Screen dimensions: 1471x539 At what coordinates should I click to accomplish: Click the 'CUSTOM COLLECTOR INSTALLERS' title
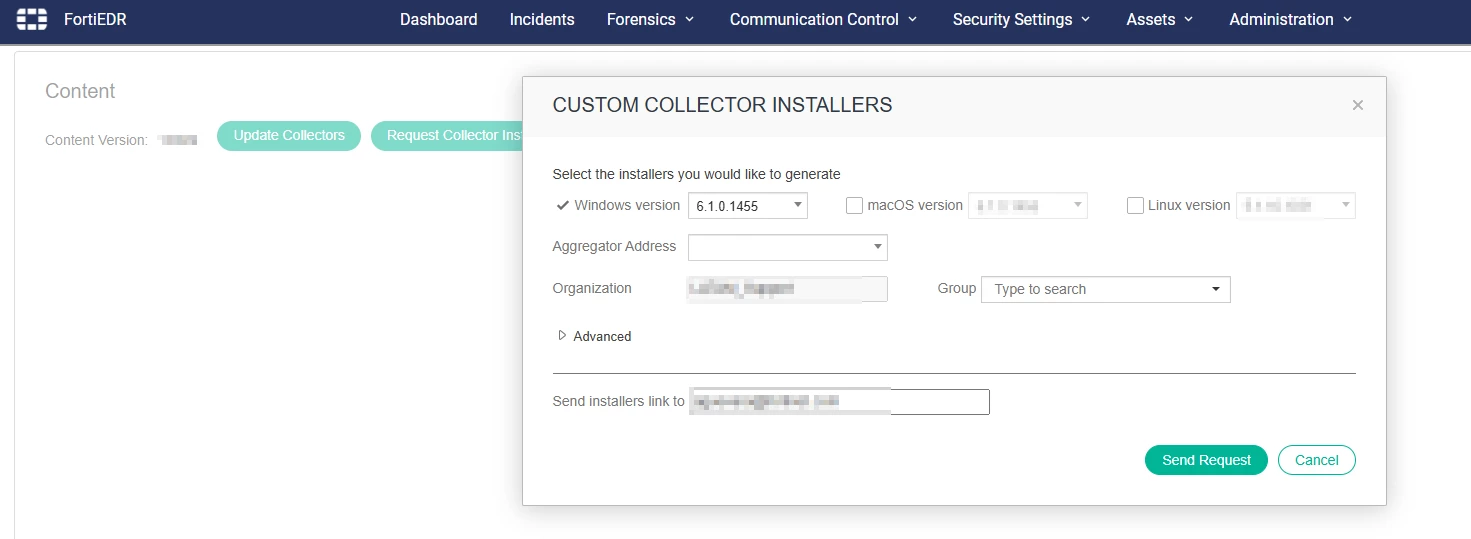click(x=722, y=105)
